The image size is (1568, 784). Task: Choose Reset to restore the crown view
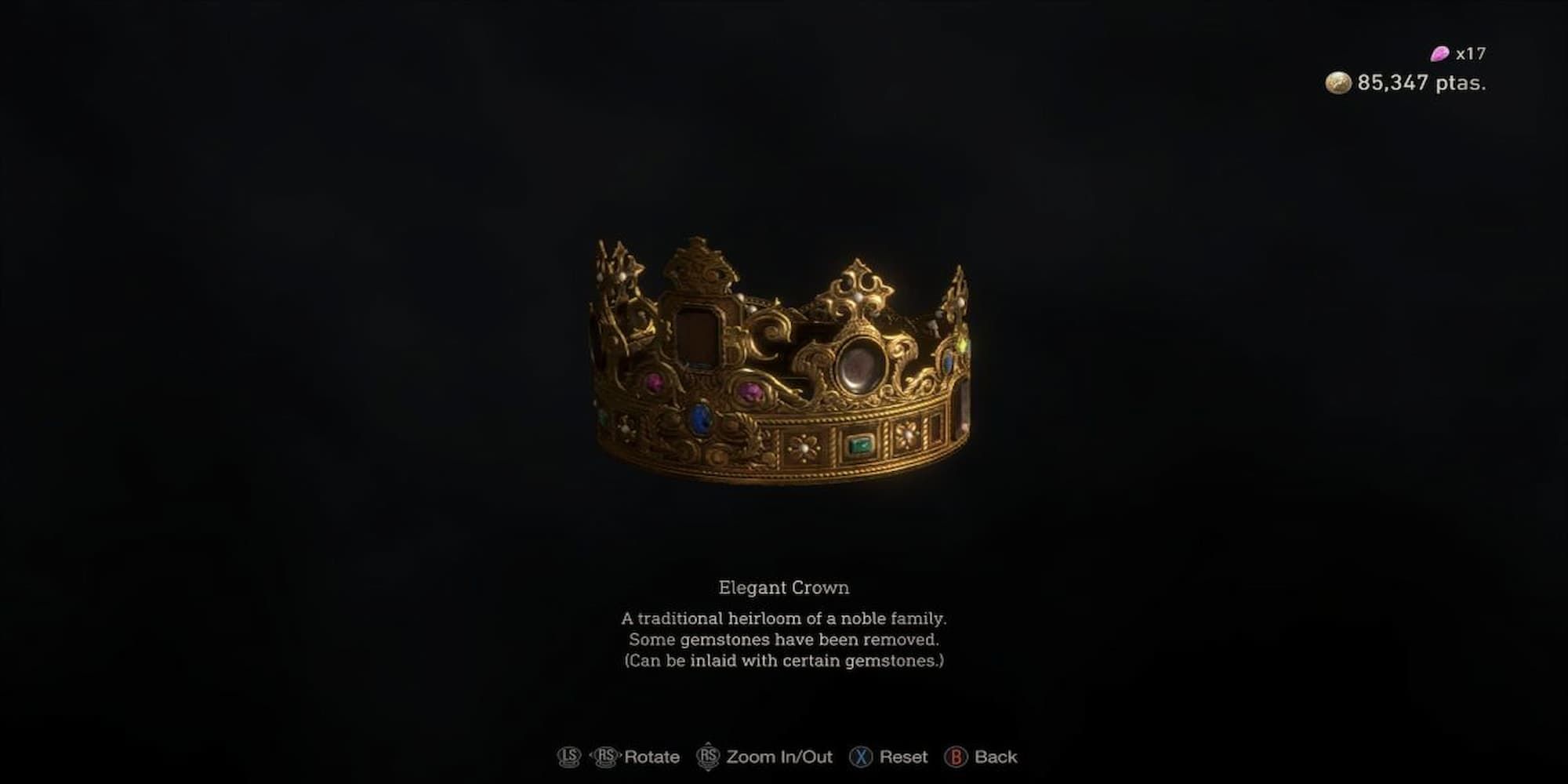903,757
